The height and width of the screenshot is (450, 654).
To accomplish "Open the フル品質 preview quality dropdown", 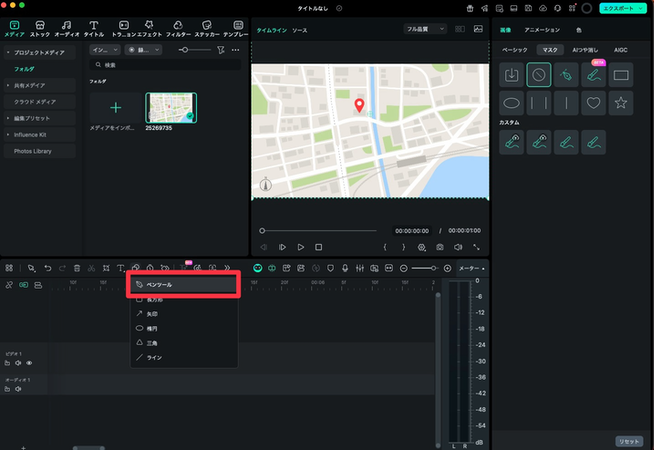I will [x=427, y=31].
